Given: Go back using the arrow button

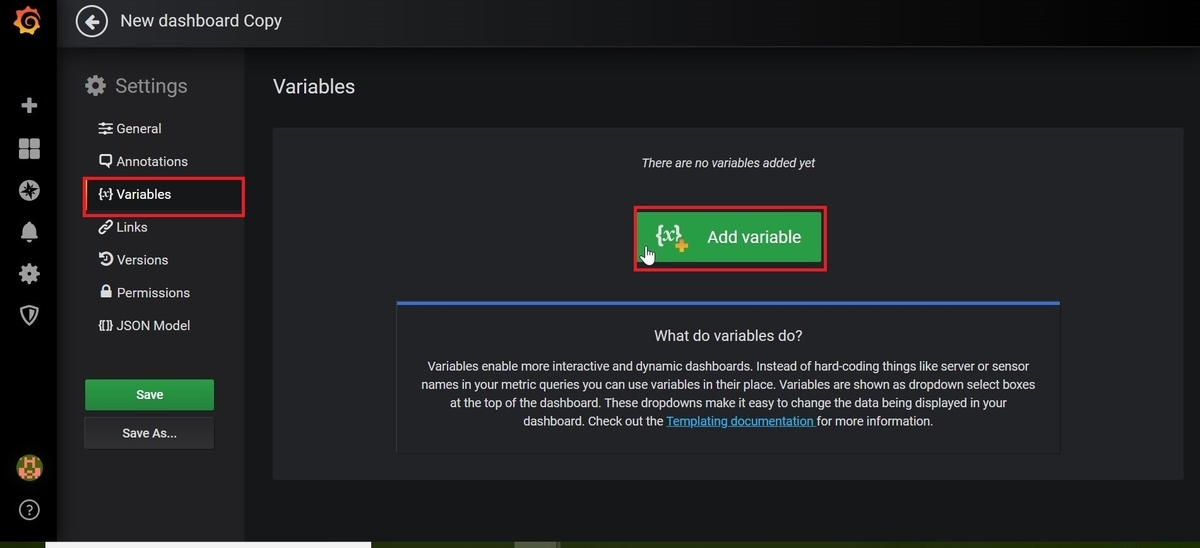Looking at the screenshot, I should 92,21.
